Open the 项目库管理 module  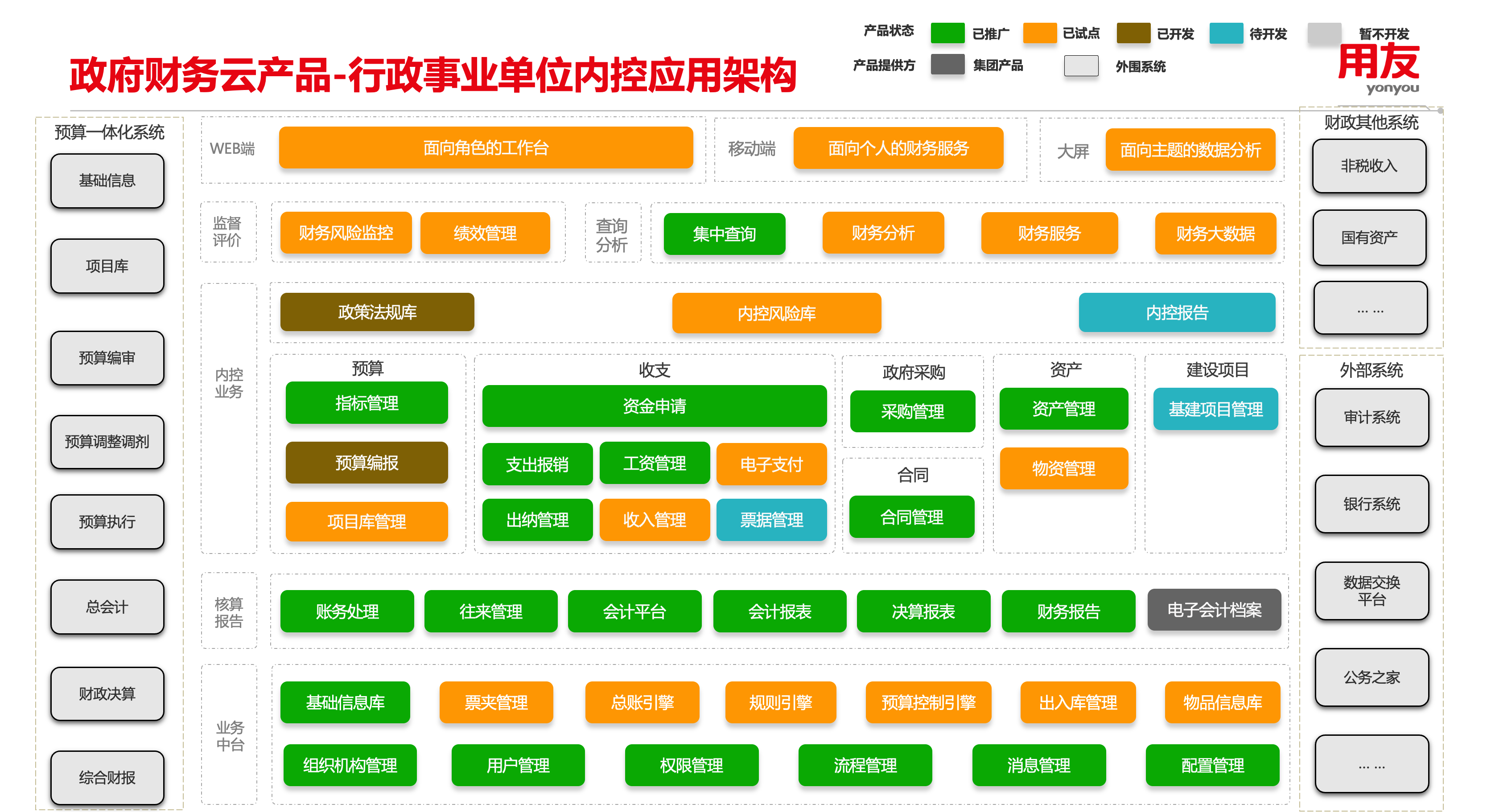[367, 522]
